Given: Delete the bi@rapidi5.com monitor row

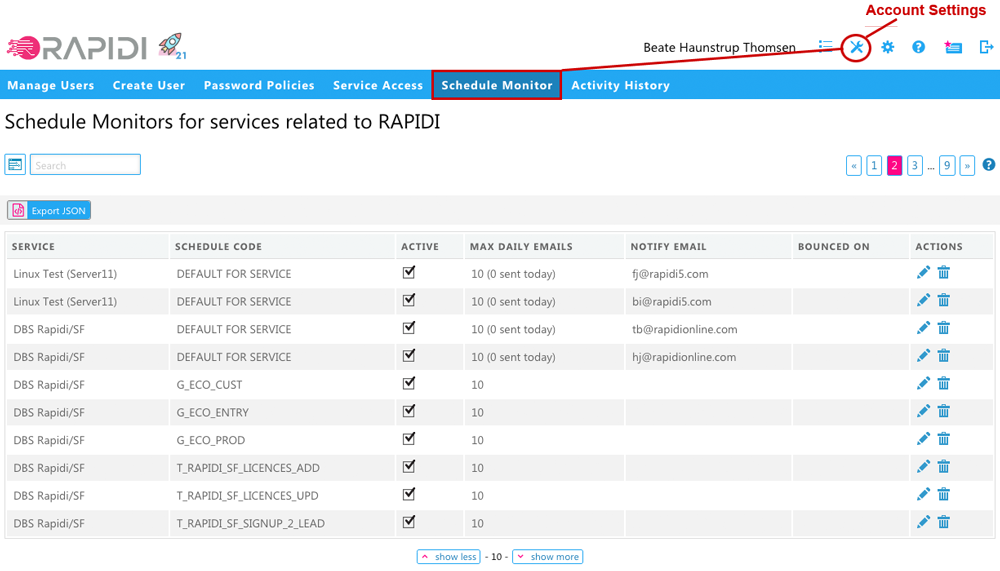Looking at the screenshot, I should tap(944, 300).
